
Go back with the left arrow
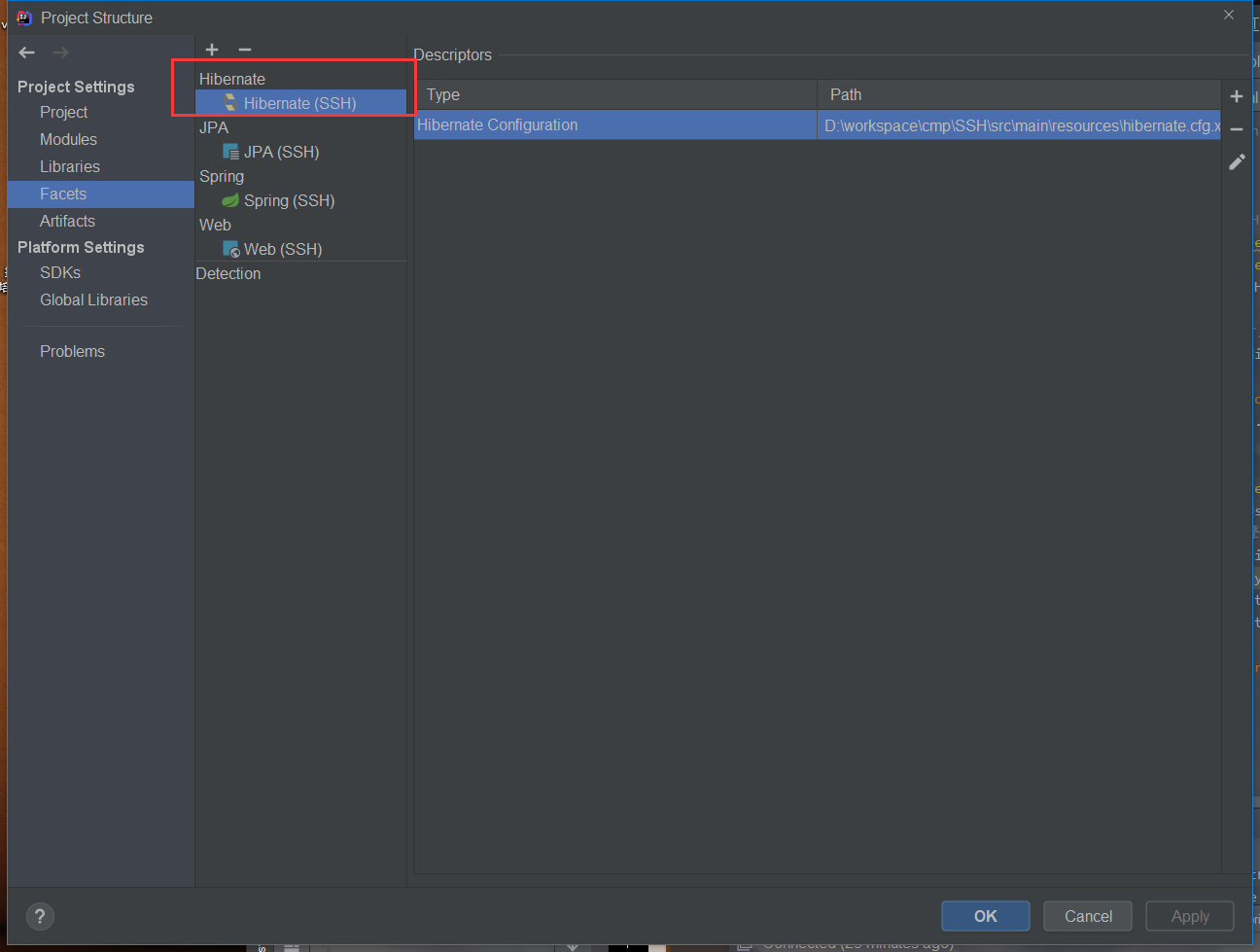point(27,53)
